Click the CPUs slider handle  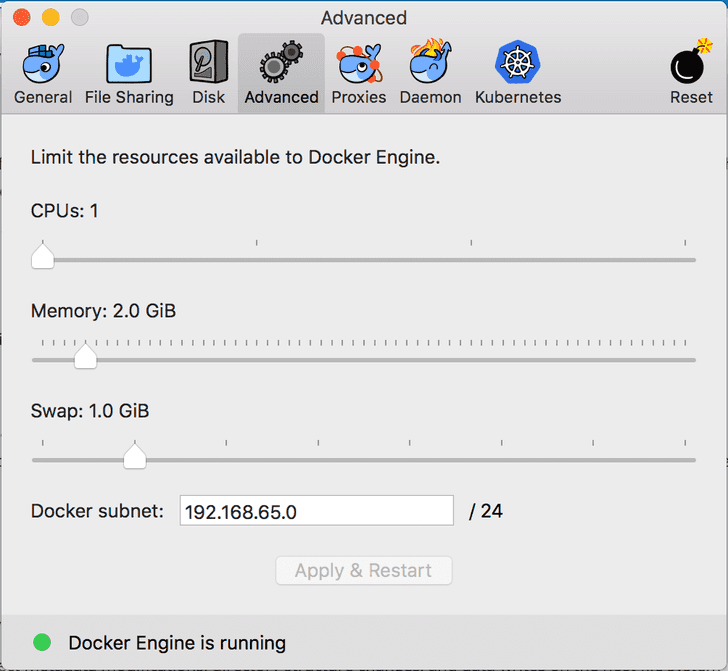(42, 257)
